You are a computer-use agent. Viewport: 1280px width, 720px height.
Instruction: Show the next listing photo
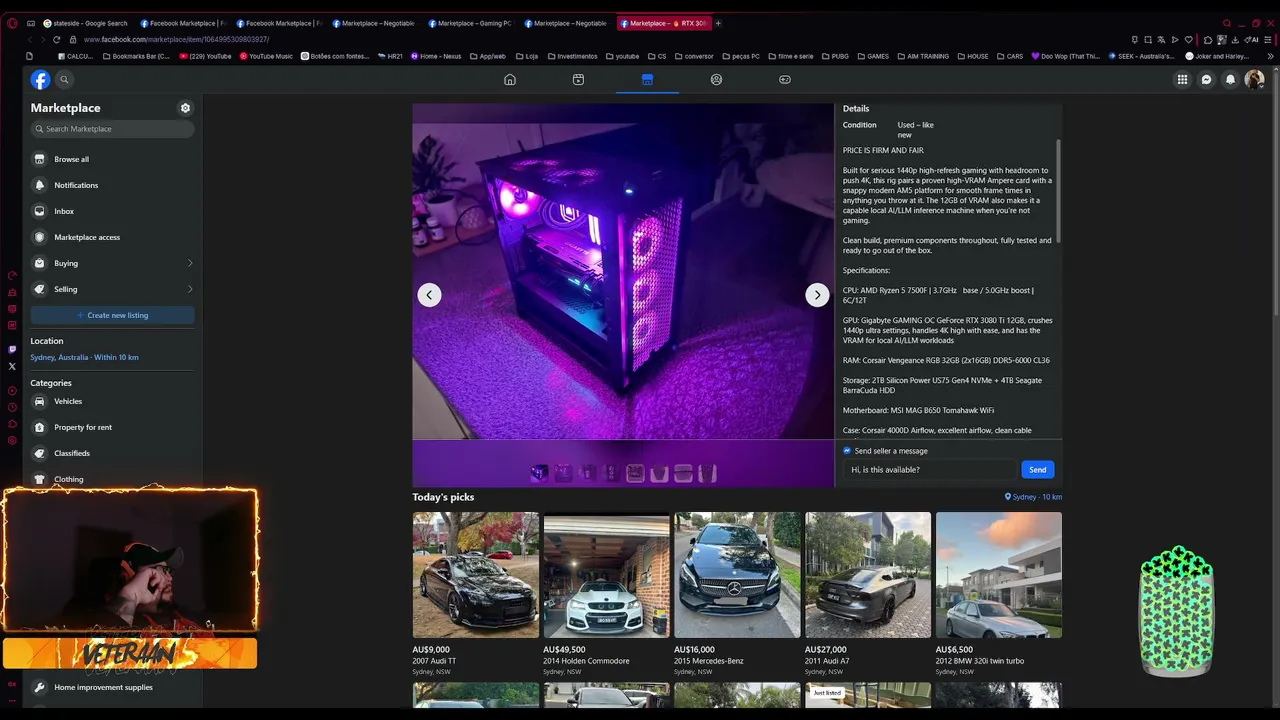[x=817, y=294]
